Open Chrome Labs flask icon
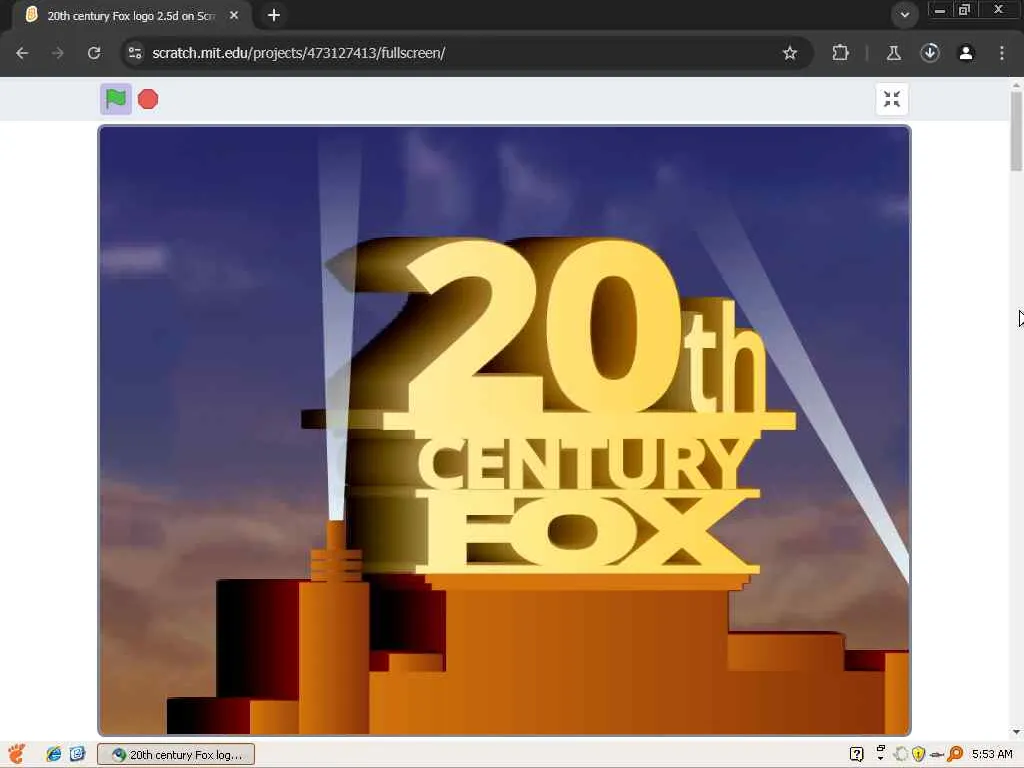1024x768 pixels. coord(893,53)
